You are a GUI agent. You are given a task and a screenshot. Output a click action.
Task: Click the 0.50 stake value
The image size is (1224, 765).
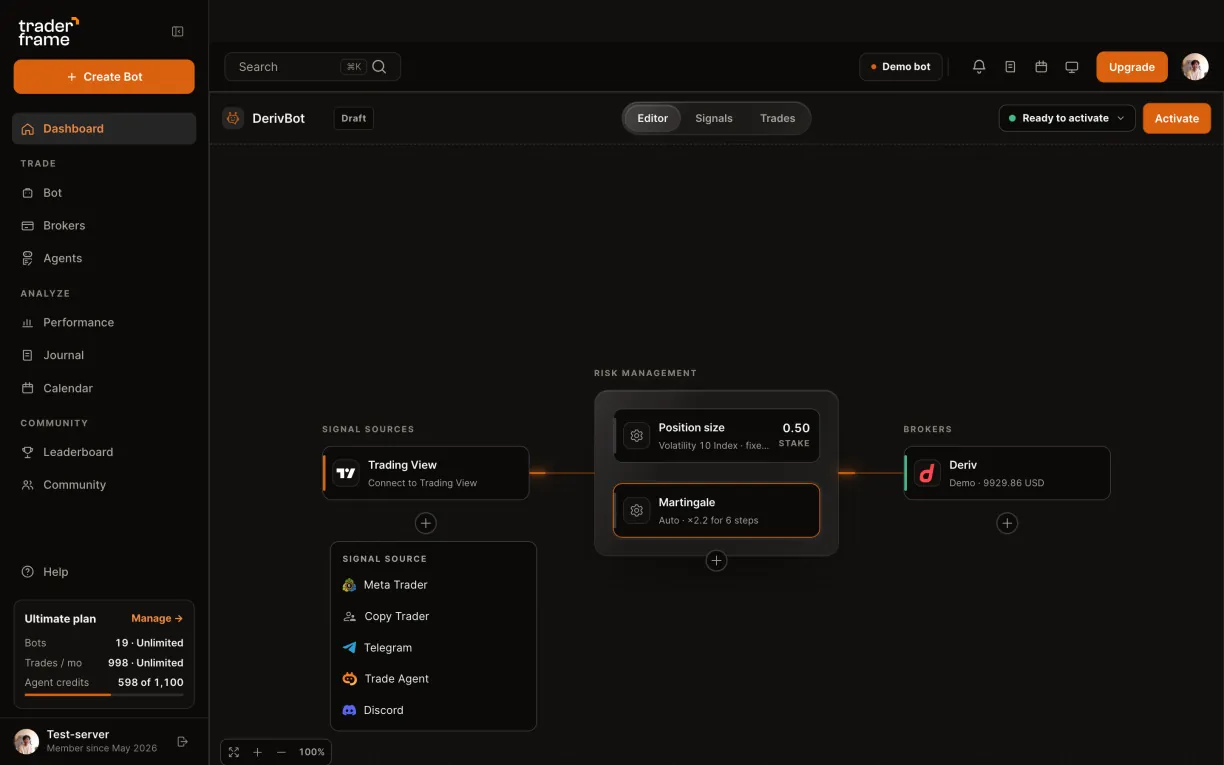pos(796,428)
